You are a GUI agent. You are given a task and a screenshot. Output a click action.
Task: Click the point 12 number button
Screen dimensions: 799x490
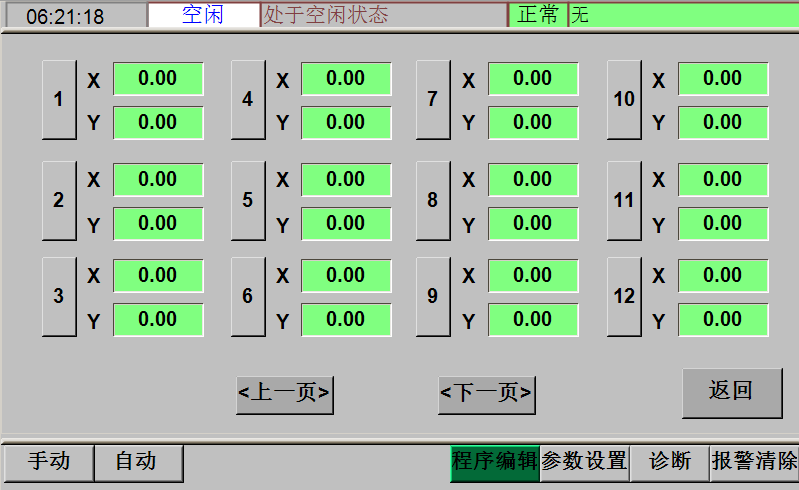click(624, 296)
